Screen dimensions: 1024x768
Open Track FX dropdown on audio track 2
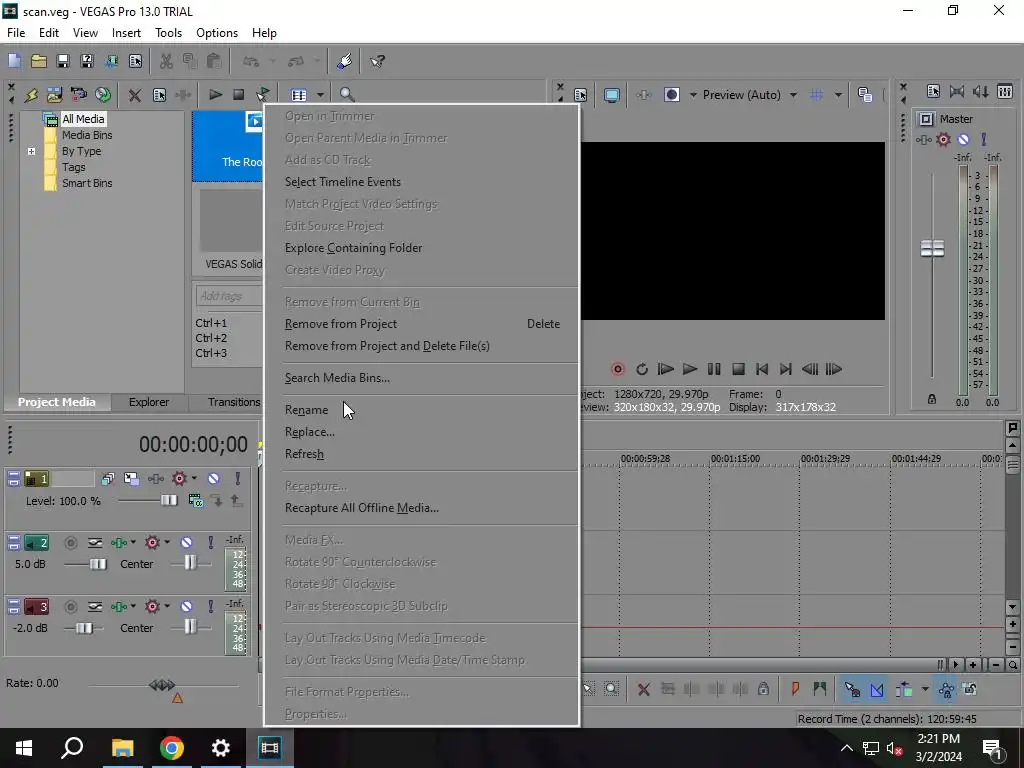133,543
